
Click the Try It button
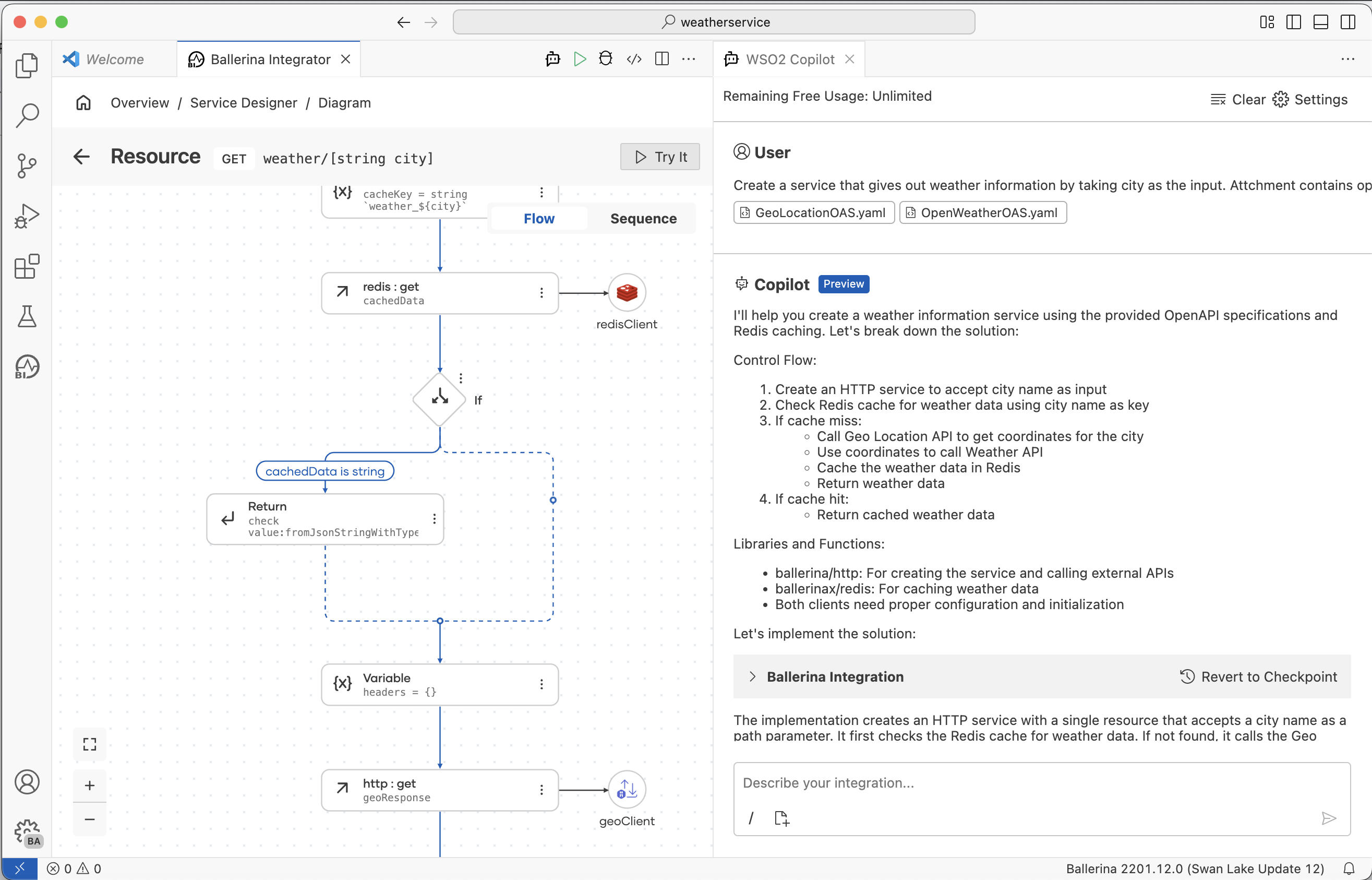pyautogui.click(x=660, y=157)
